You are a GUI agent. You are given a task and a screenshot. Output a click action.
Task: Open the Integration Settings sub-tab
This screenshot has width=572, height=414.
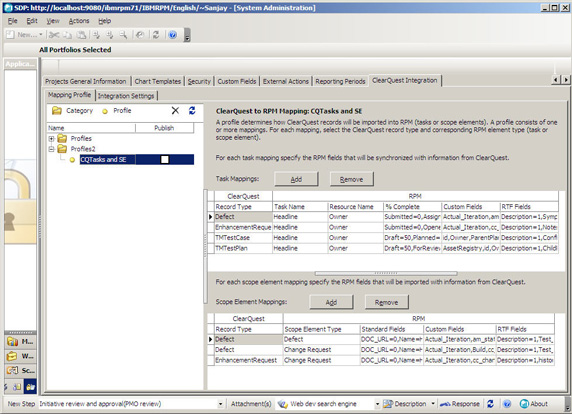coord(126,96)
